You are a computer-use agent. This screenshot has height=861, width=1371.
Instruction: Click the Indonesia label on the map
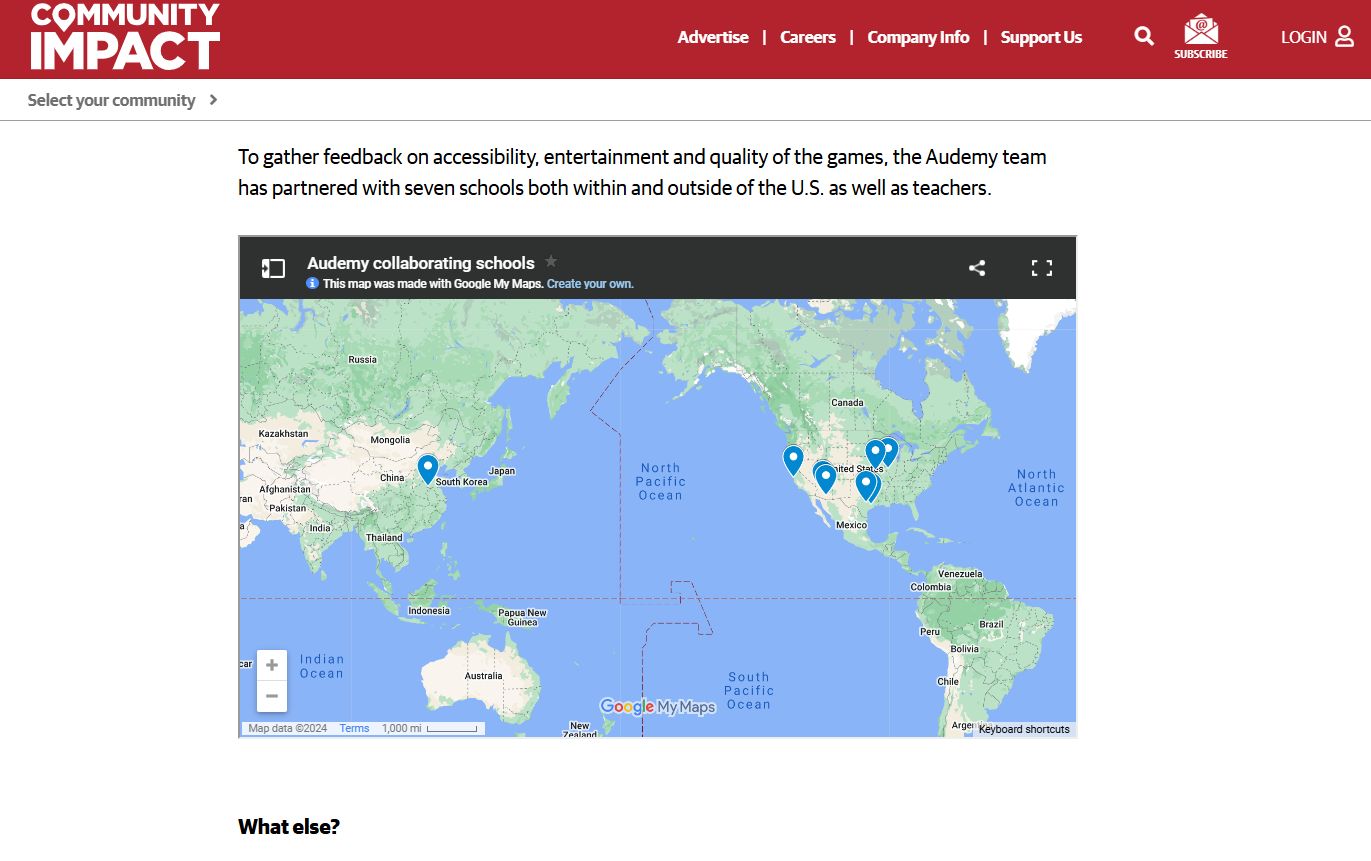(429, 611)
